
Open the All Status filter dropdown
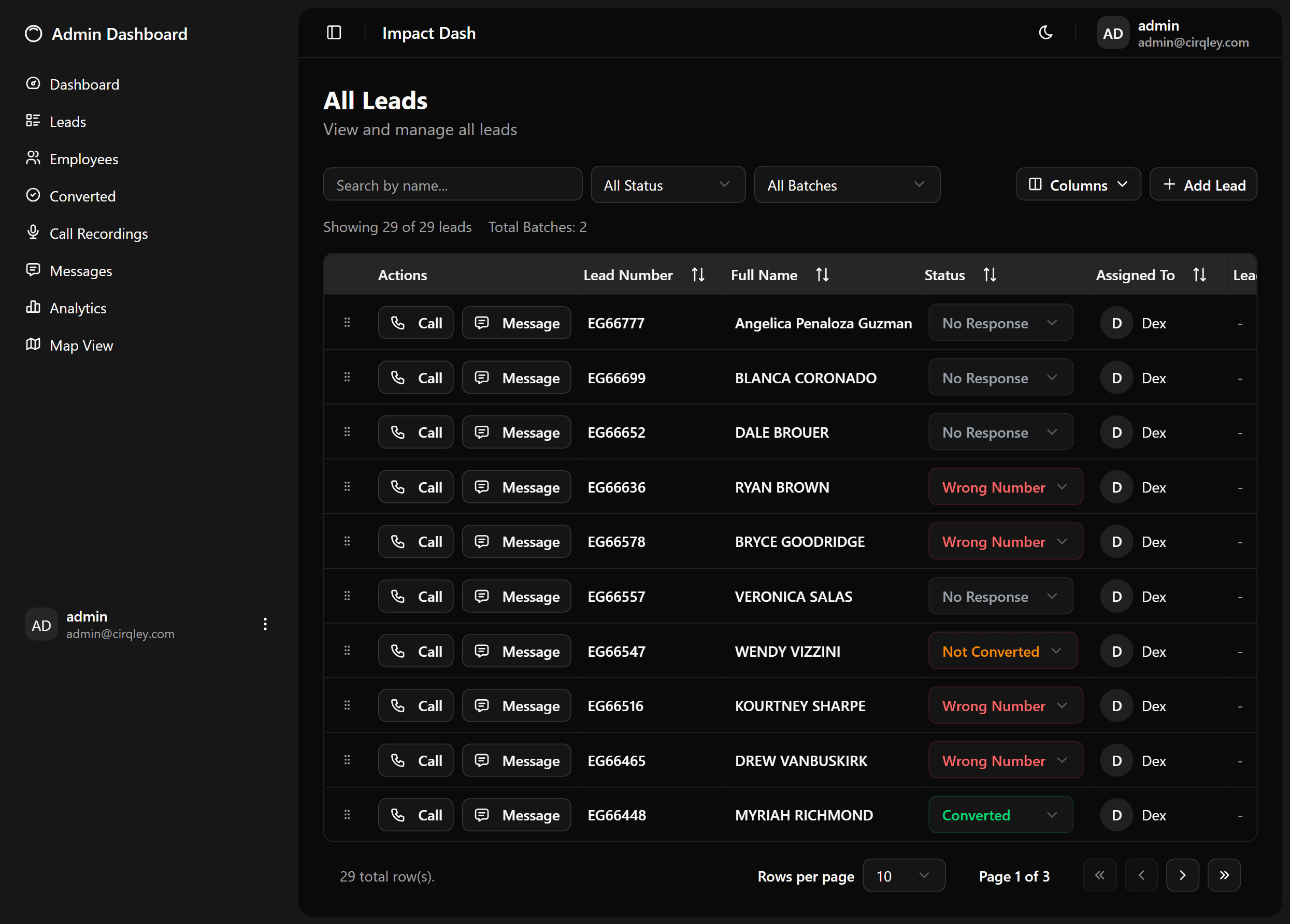(x=668, y=184)
